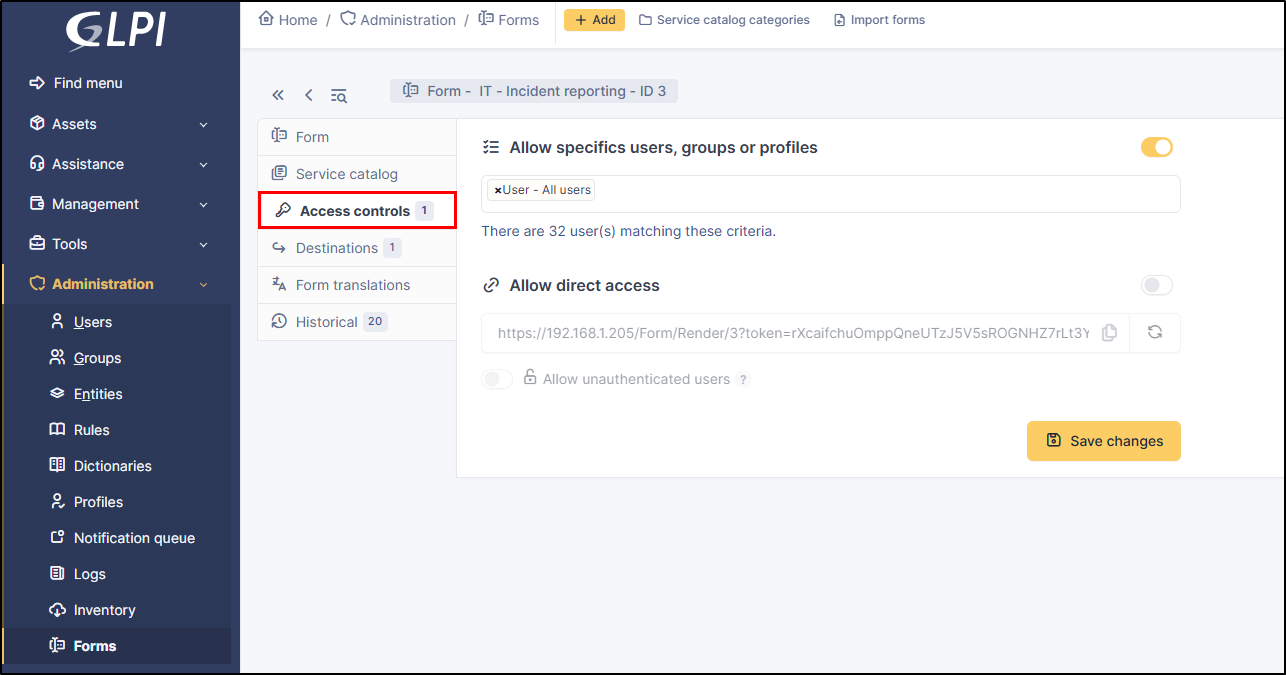Regenerate the direct access token
The height and width of the screenshot is (675, 1286).
click(x=1155, y=333)
